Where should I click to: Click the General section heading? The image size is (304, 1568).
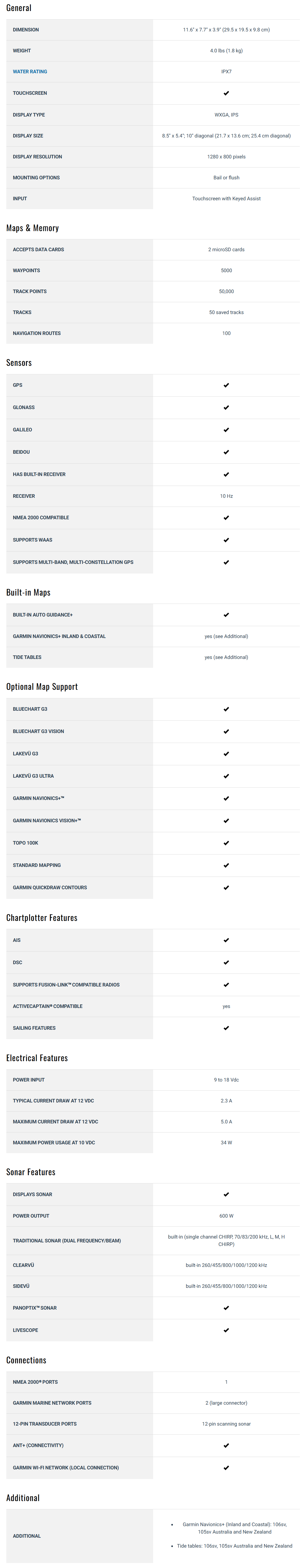tap(19, 8)
